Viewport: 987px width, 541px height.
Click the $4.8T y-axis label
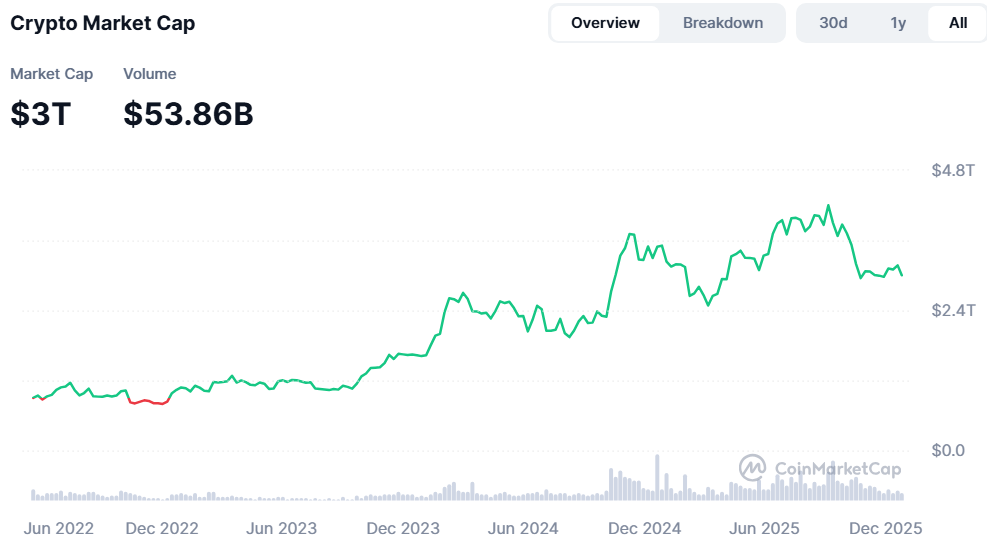point(952,170)
